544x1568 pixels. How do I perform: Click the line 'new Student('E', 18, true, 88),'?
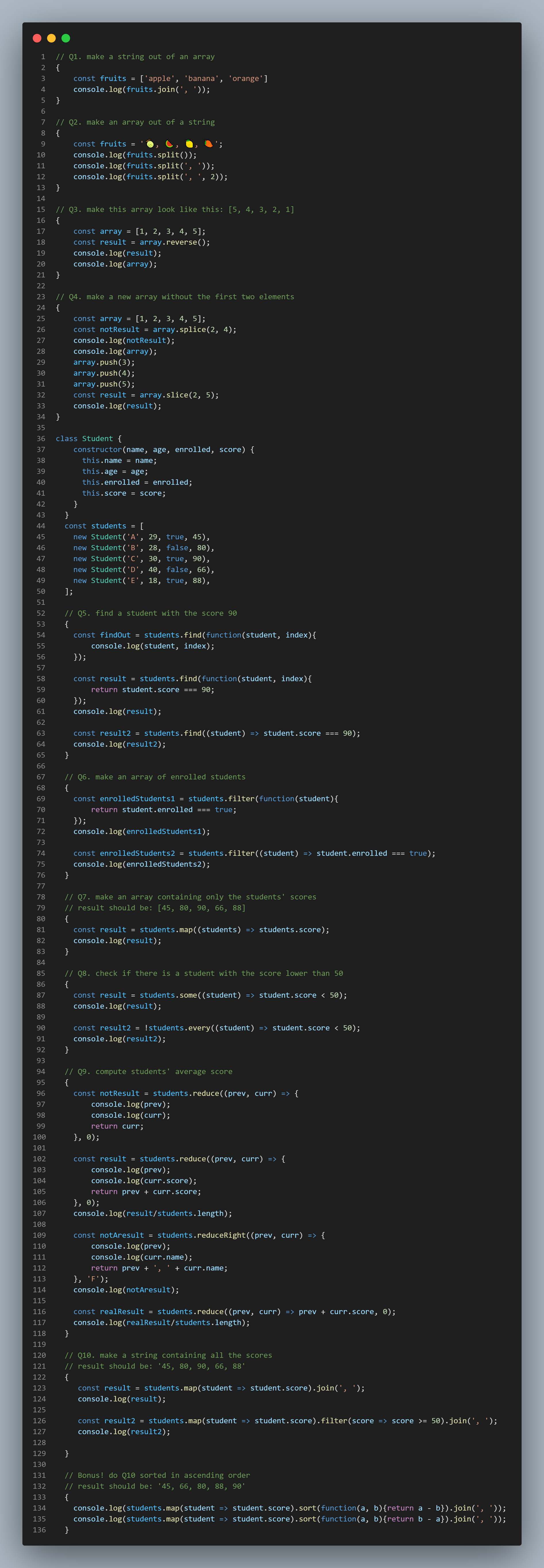[142, 581]
